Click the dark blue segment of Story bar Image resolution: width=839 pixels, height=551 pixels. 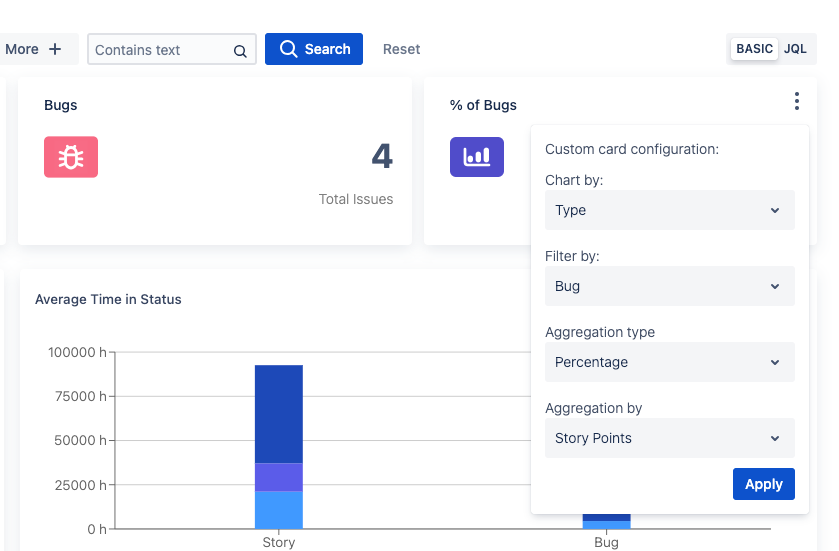coord(279,414)
